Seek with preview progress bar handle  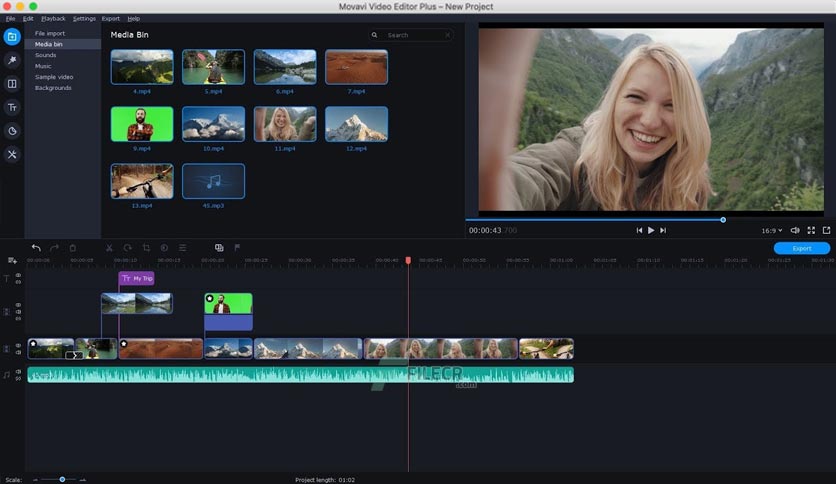click(x=723, y=220)
